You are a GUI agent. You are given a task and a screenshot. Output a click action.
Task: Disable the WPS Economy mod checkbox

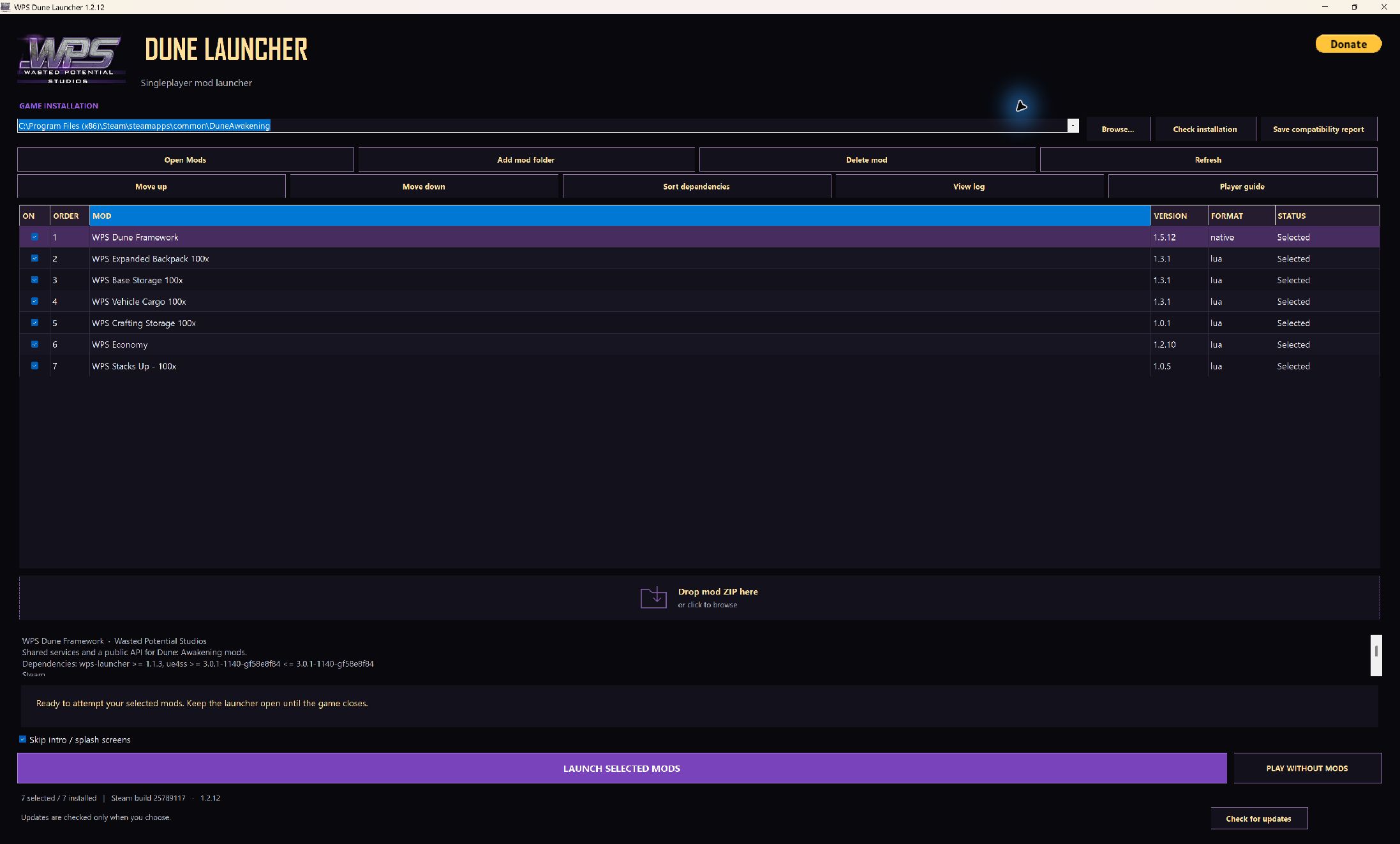pos(34,344)
